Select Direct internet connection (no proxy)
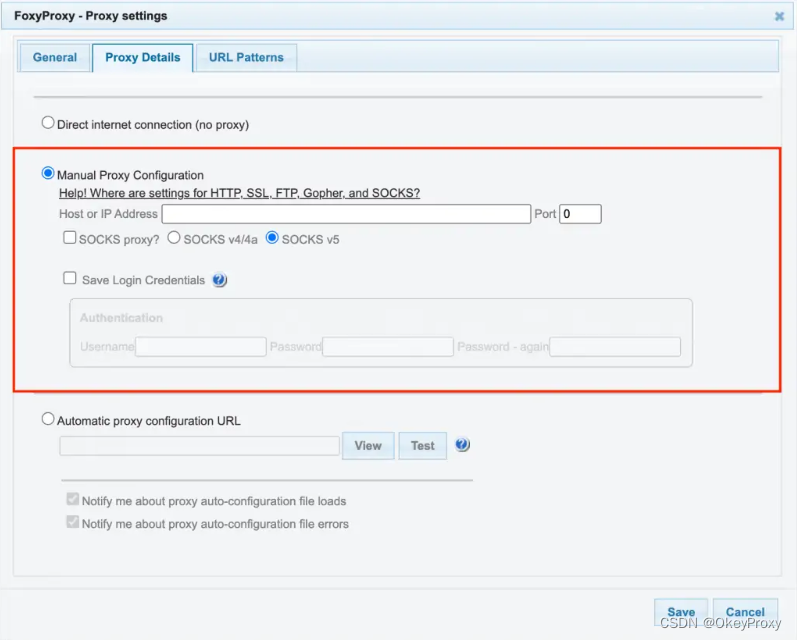The image size is (797, 640). tap(48, 123)
